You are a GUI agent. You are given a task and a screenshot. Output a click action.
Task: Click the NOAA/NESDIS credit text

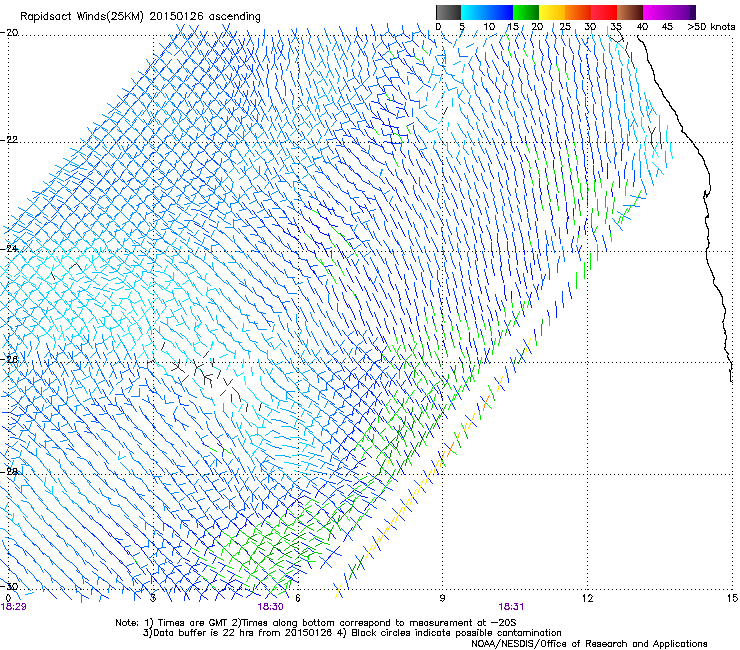point(589,643)
